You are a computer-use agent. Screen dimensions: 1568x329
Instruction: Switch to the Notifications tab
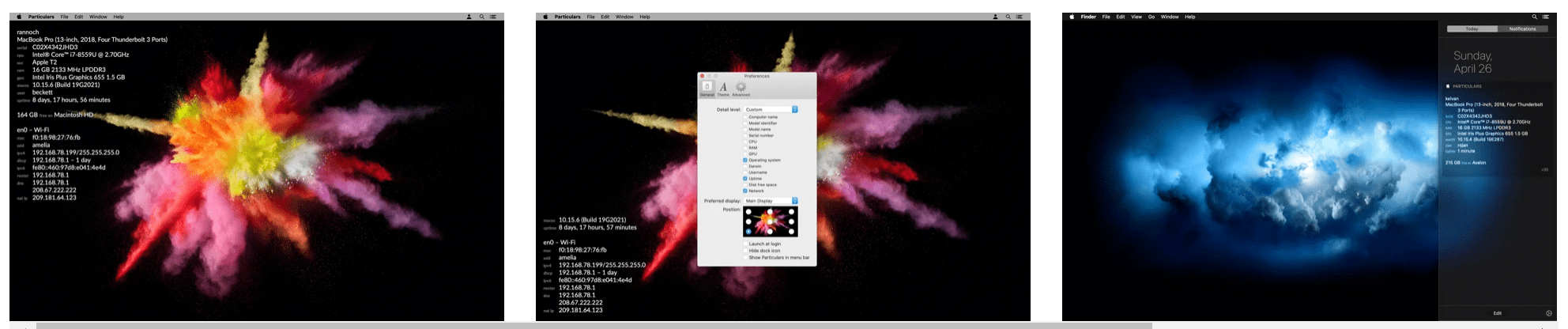coord(1522,29)
